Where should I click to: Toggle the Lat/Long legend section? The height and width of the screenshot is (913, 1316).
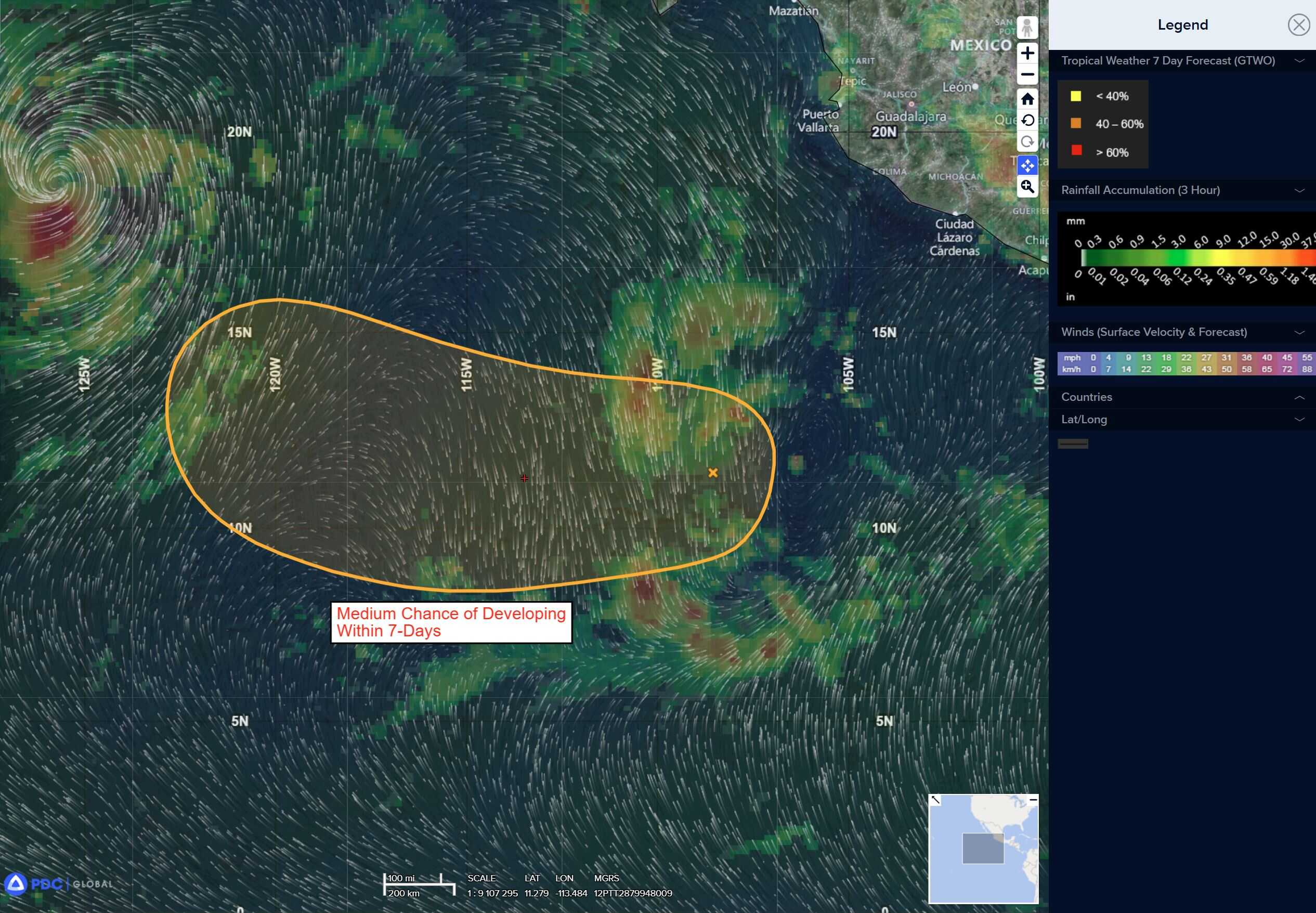pyautogui.click(x=1299, y=419)
